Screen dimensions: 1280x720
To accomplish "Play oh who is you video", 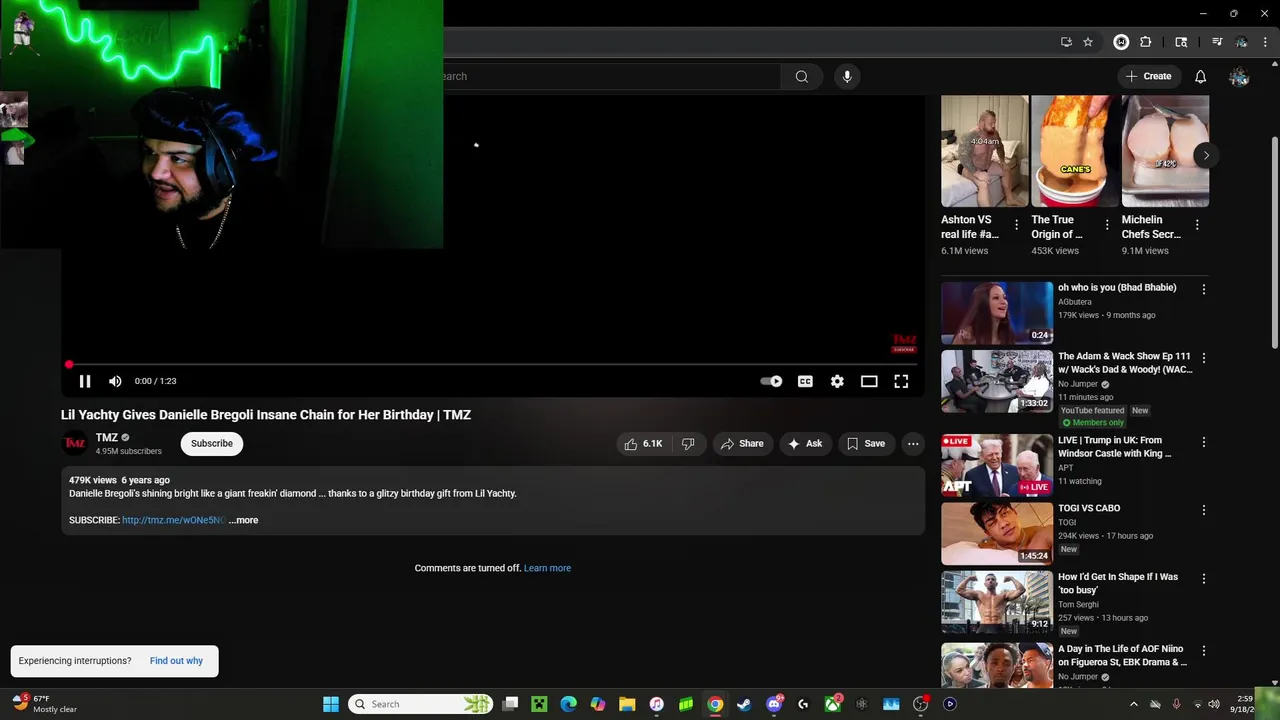I will [997, 313].
